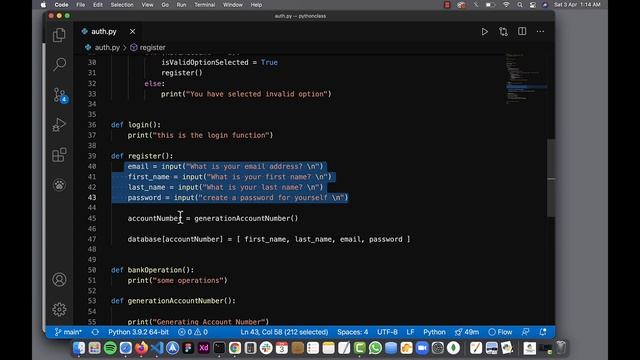Open Slack in the Dock
Image resolution: width=640 pixels, height=360 pixels.
pos(266,348)
